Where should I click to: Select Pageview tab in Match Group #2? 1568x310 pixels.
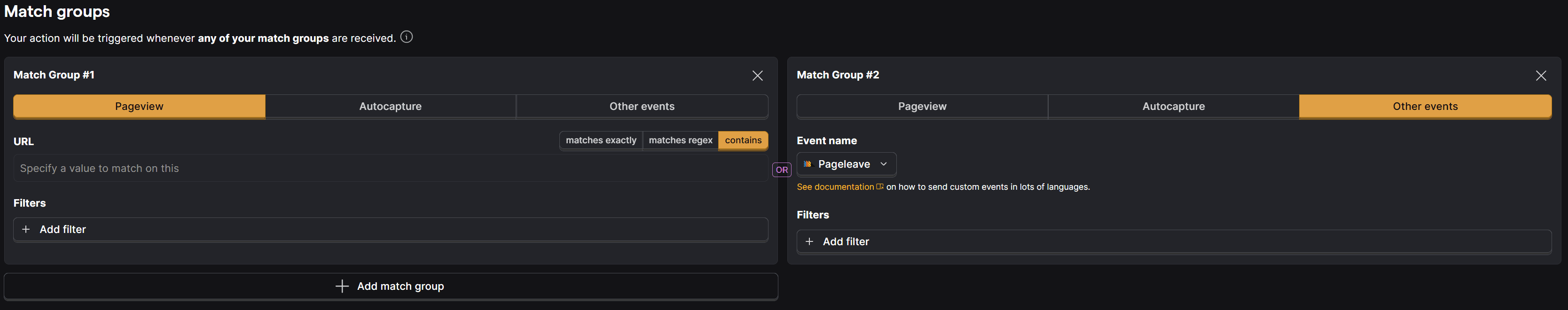click(922, 106)
